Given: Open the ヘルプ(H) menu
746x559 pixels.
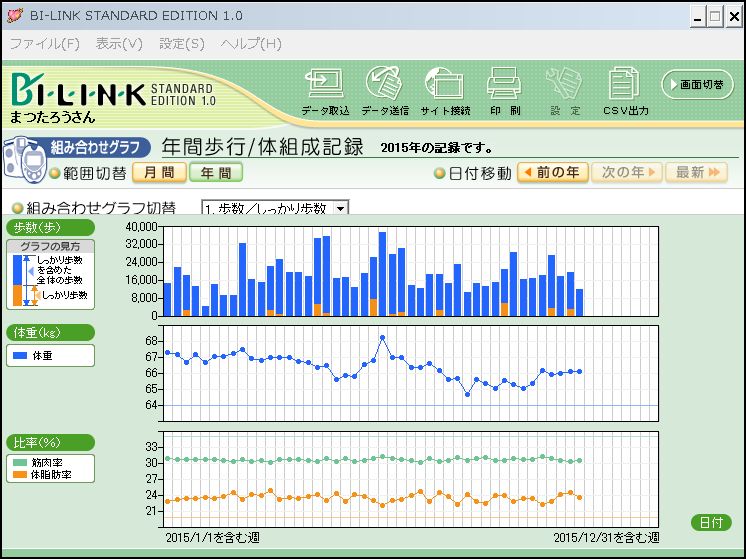Looking at the screenshot, I should 251,44.
